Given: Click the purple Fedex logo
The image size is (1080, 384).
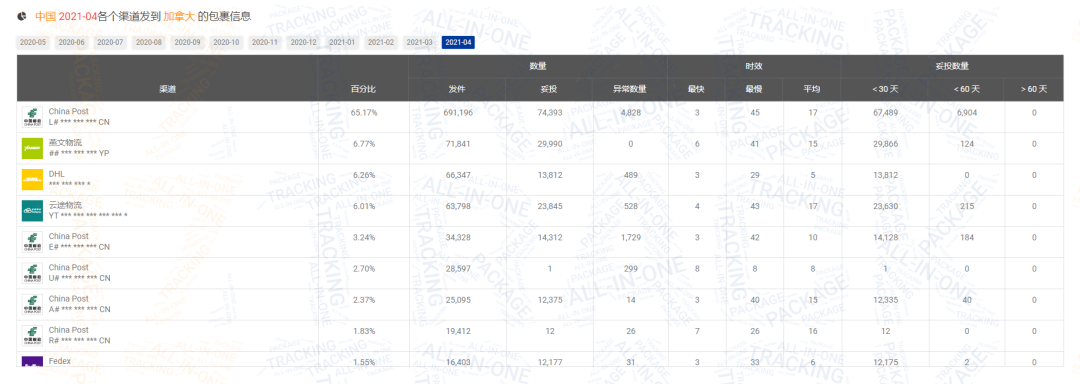Looking at the screenshot, I should (32, 361).
